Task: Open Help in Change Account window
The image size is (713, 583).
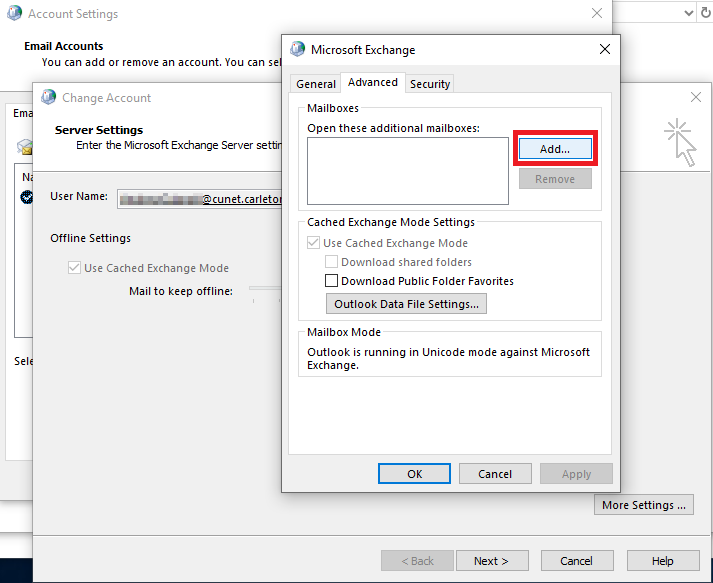Action: [x=663, y=561]
